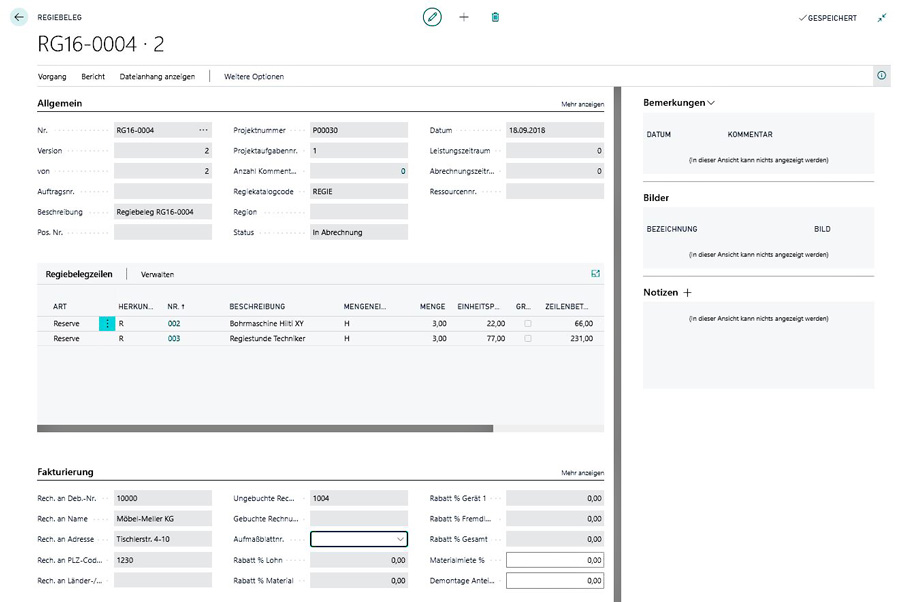Show more fields in Allgemein section
900x602 pixels.
(x=582, y=104)
